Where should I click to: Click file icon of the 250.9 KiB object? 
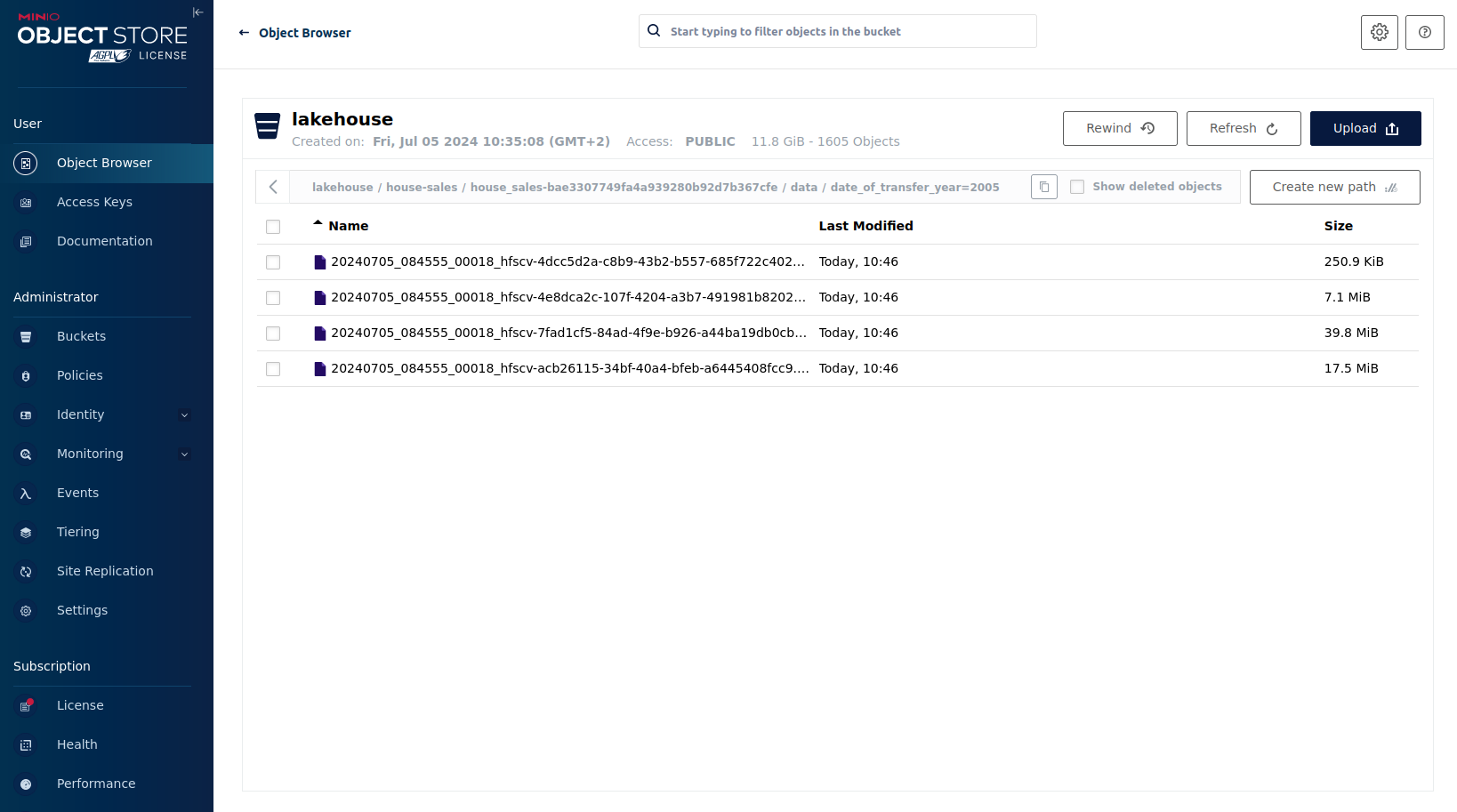(x=319, y=262)
